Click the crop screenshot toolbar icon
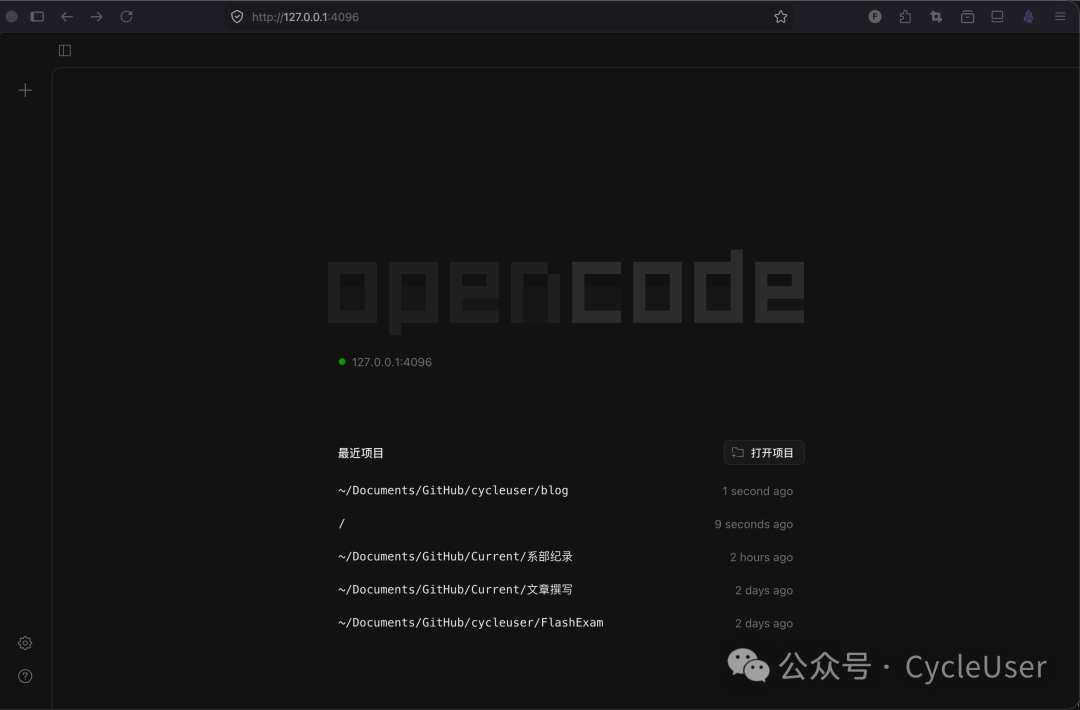 pyautogui.click(x=936, y=17)
